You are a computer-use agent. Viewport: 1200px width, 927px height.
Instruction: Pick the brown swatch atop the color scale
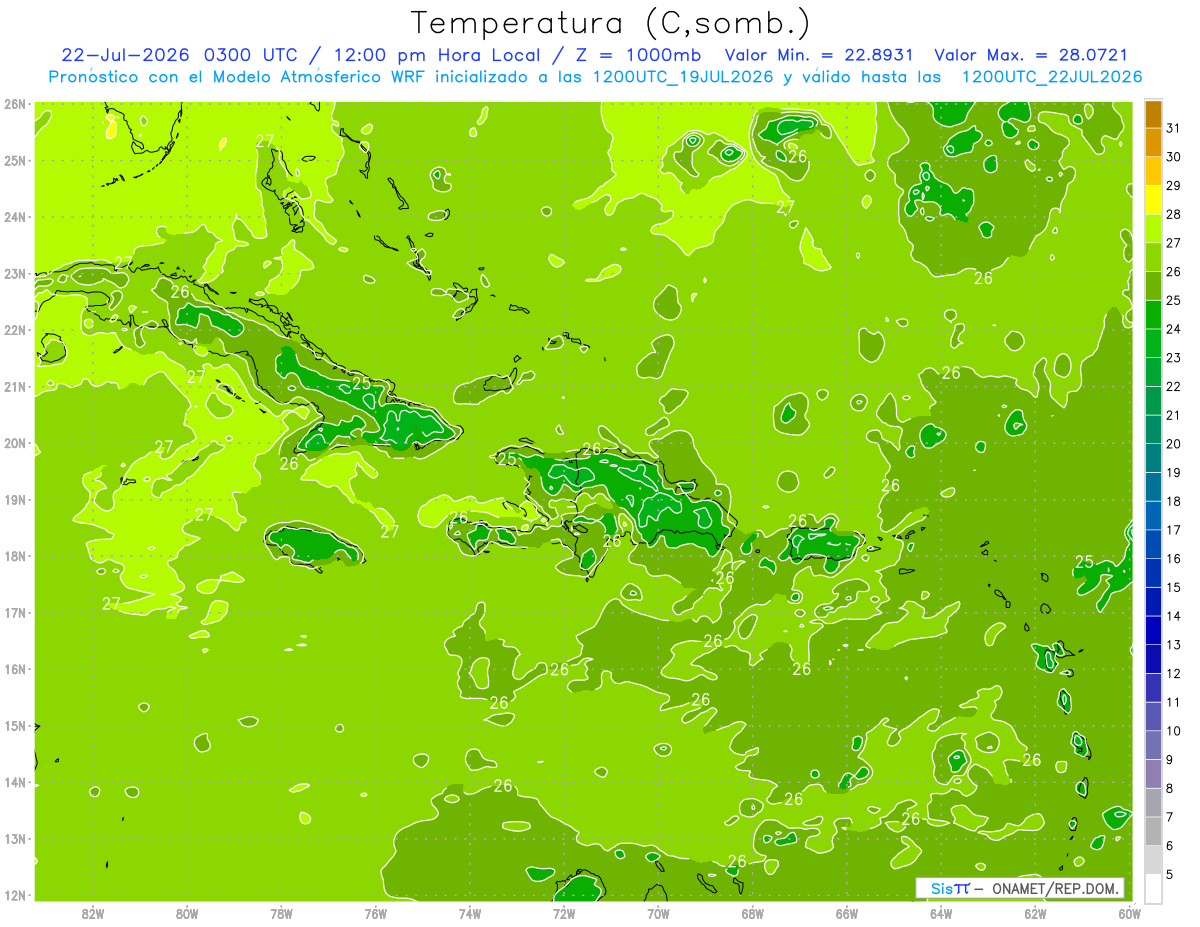click(x=1153, y=114)
